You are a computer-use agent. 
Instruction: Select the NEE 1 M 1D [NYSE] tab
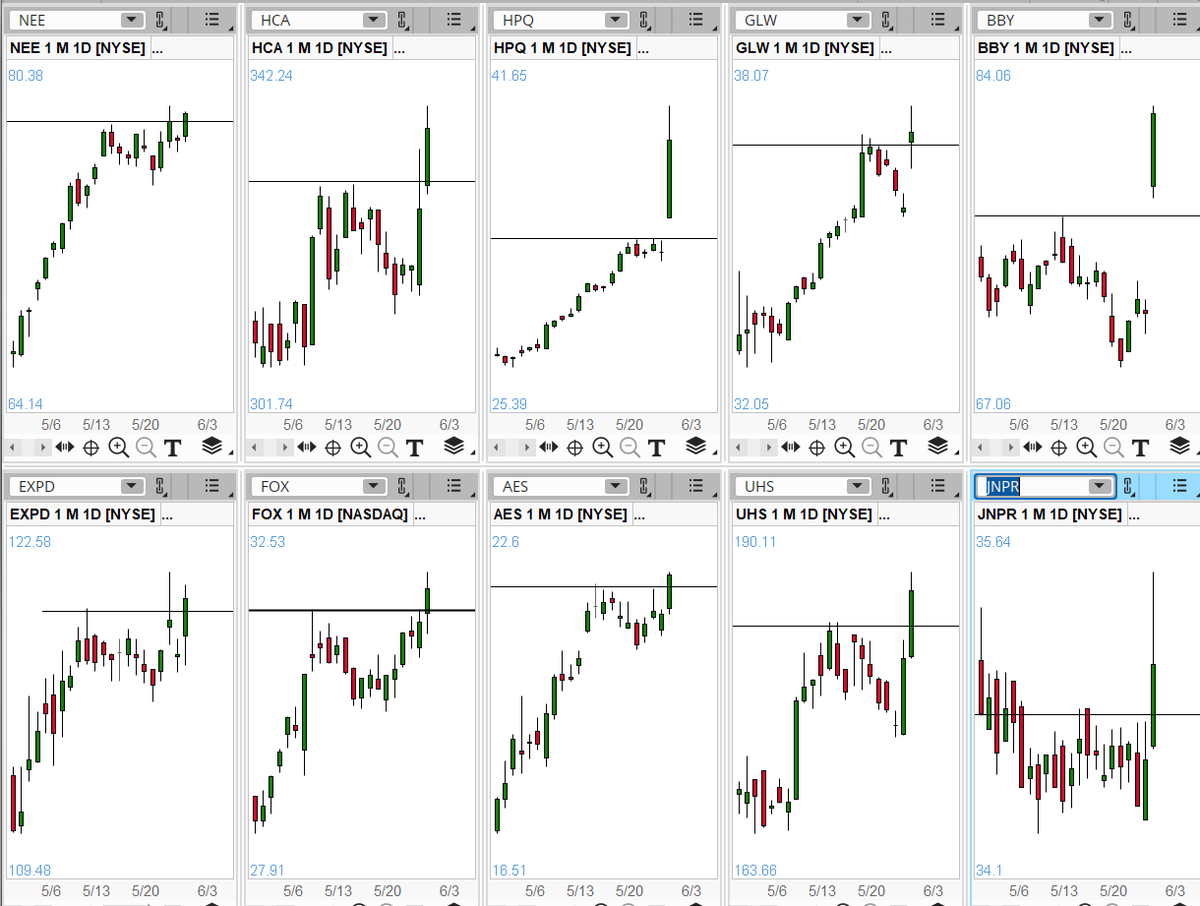pyautogui.click(x=77, y=48)
